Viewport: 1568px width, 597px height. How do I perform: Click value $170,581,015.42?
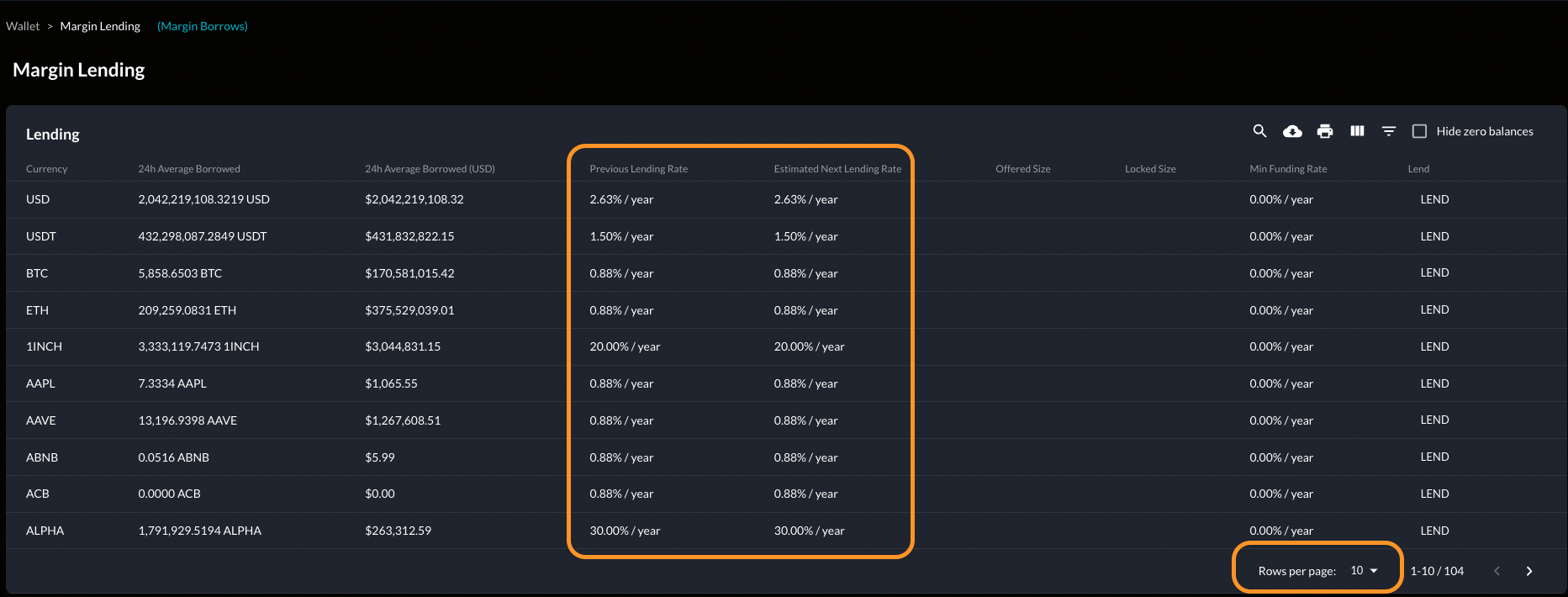coord(409,273)
